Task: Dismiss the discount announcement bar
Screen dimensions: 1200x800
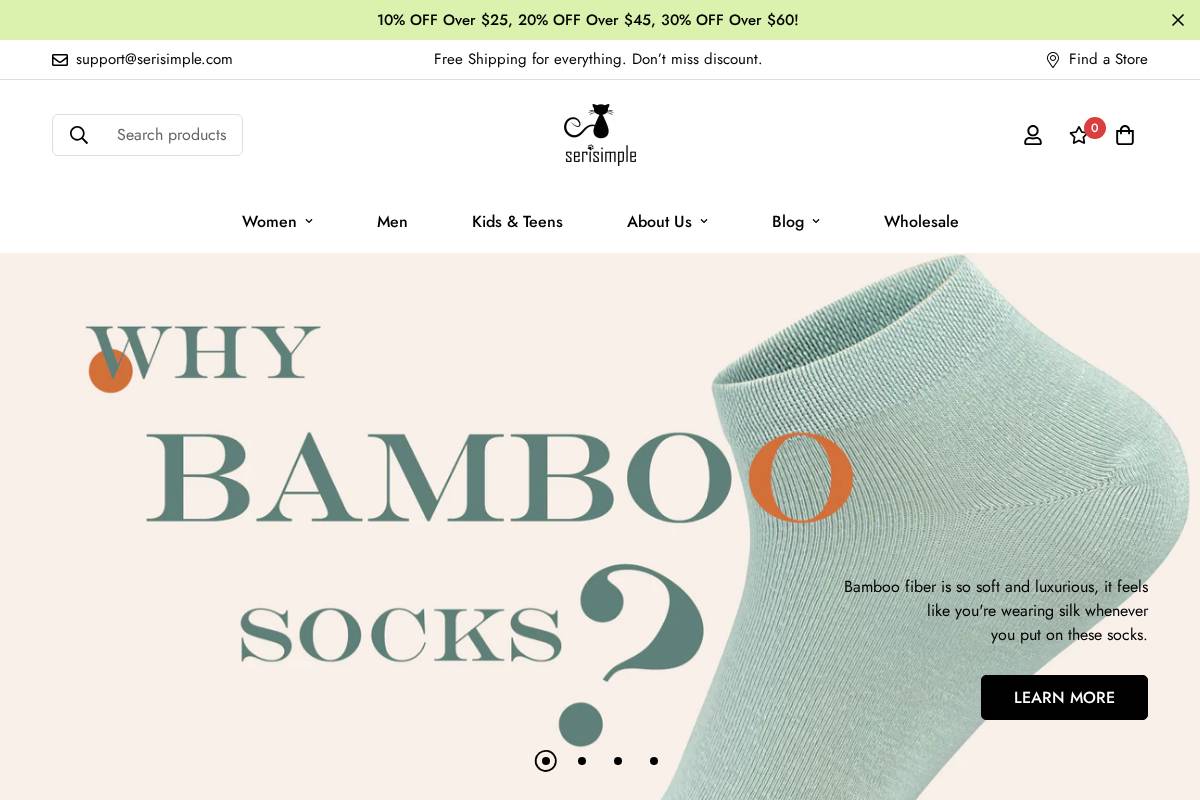Action: [x=1178, y=20]
